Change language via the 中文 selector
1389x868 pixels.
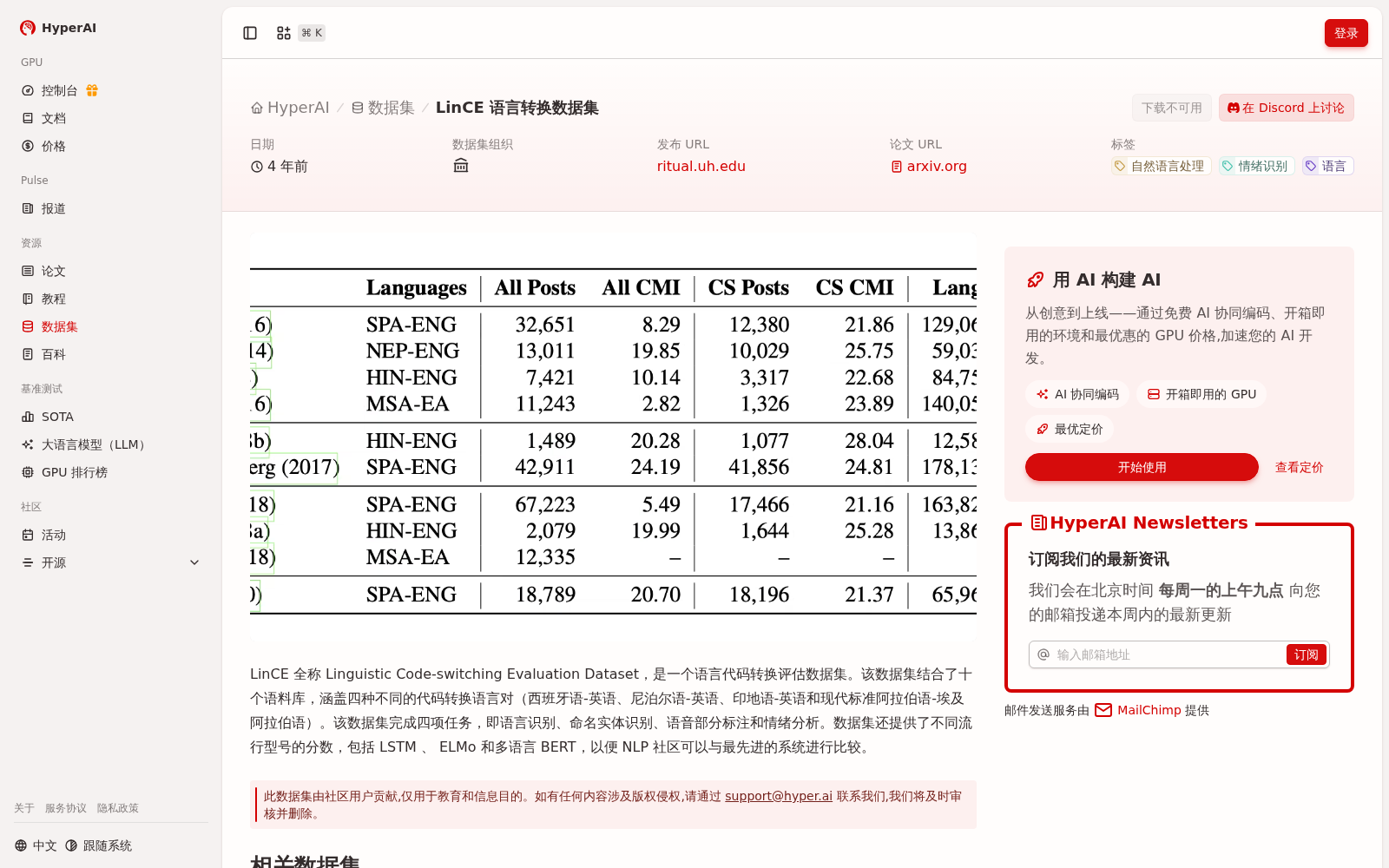(x=36, y=845)
